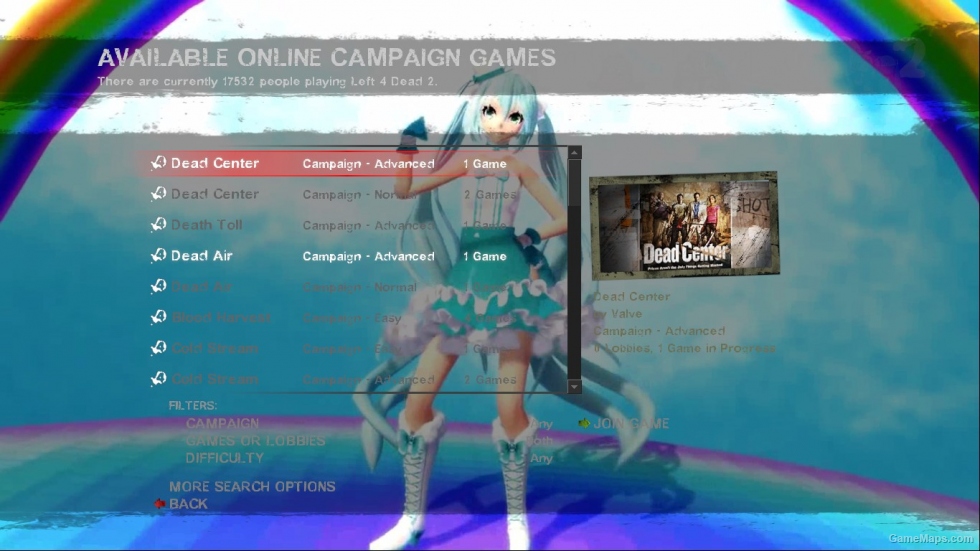Click "Campaign - Advanced" in Death Toll row
Viewport: 980px width, 551px height.
[368, 226]
